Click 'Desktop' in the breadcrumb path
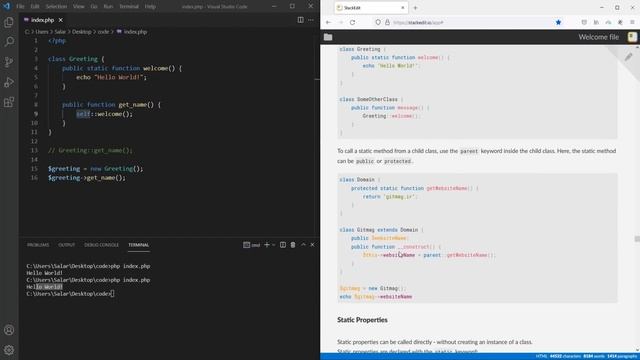Screen dimensions: 640x360 (82, 31)
